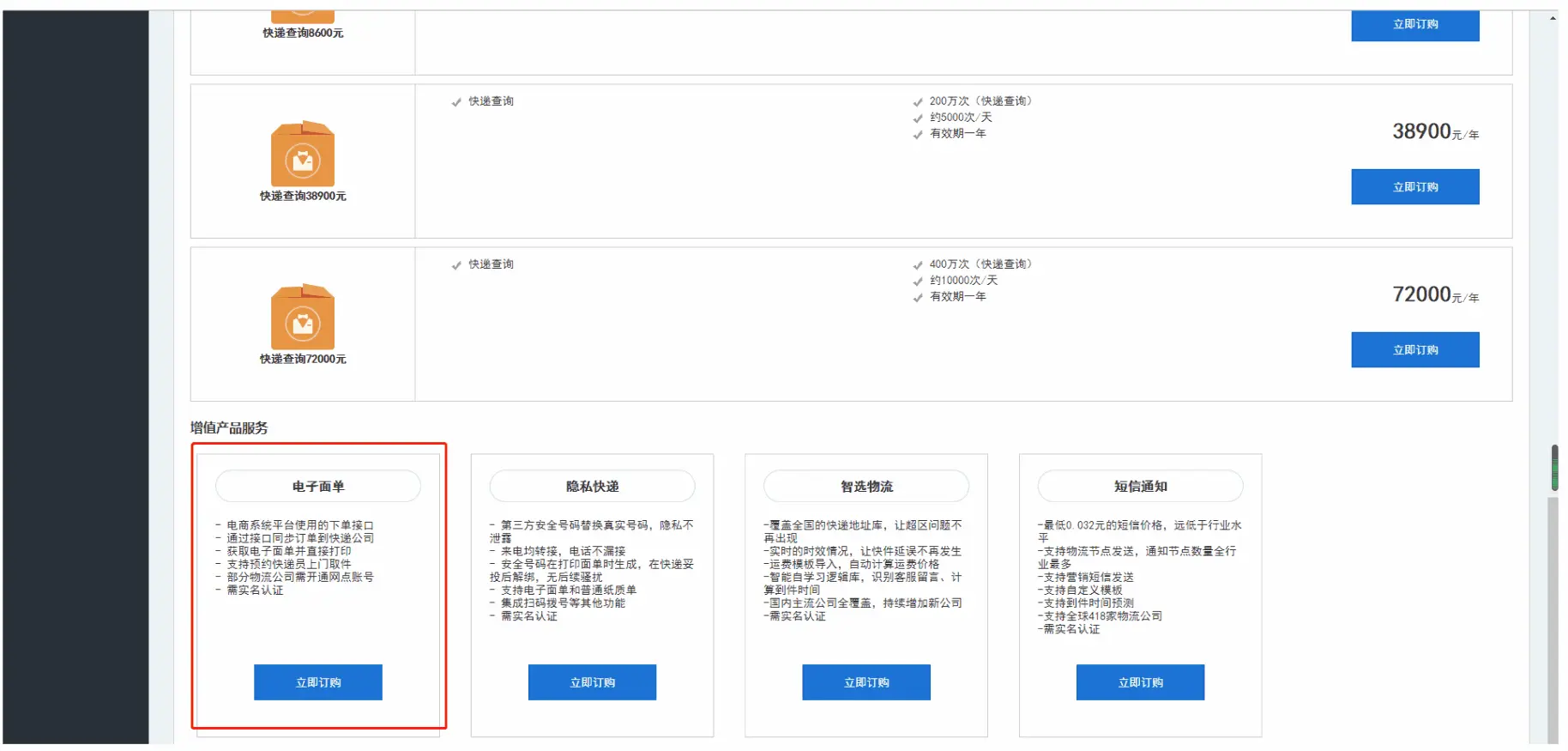Click 快递查询 checkmark in the 38900元 row

point(456,102)
